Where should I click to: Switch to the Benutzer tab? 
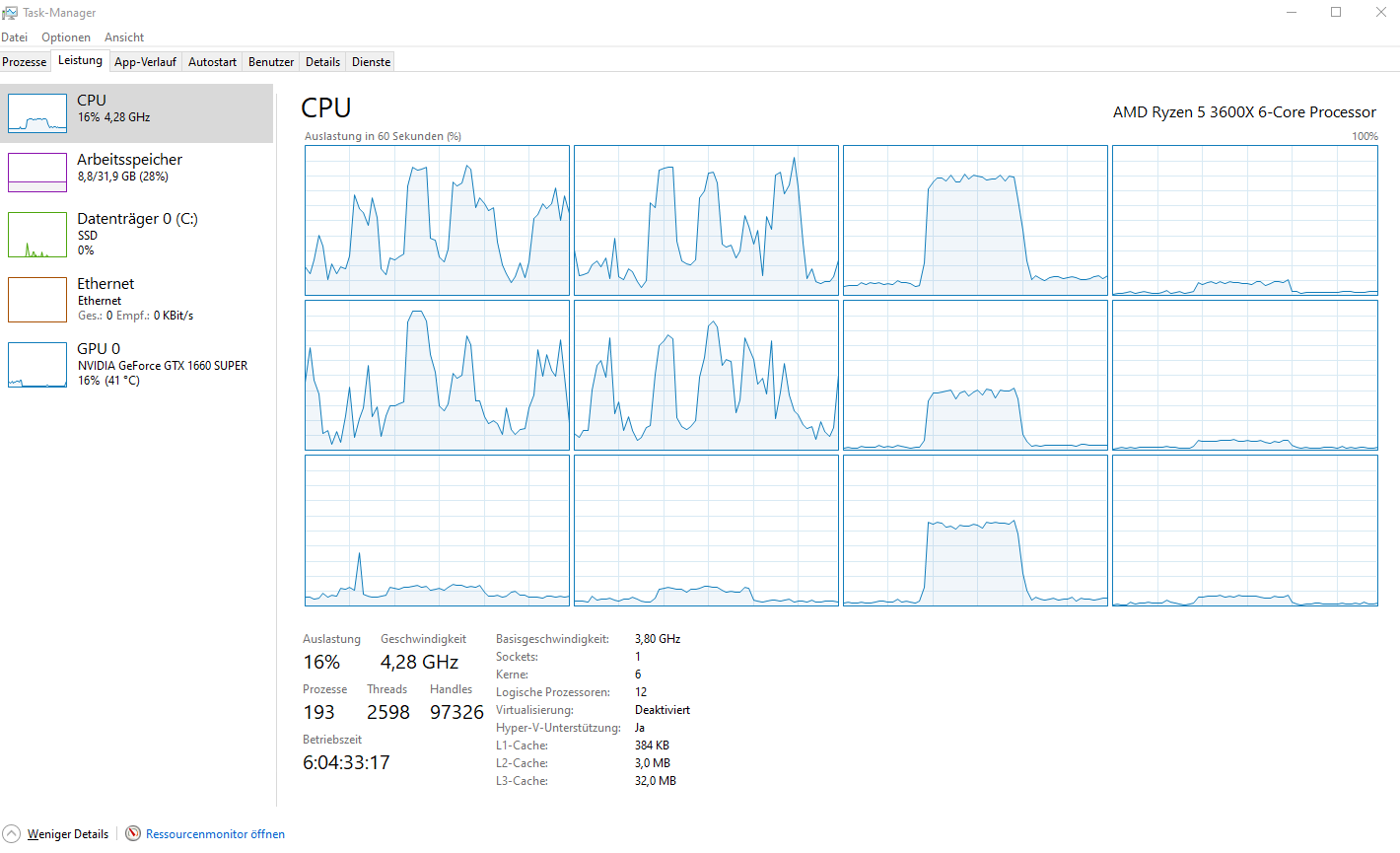coord(271,62)
